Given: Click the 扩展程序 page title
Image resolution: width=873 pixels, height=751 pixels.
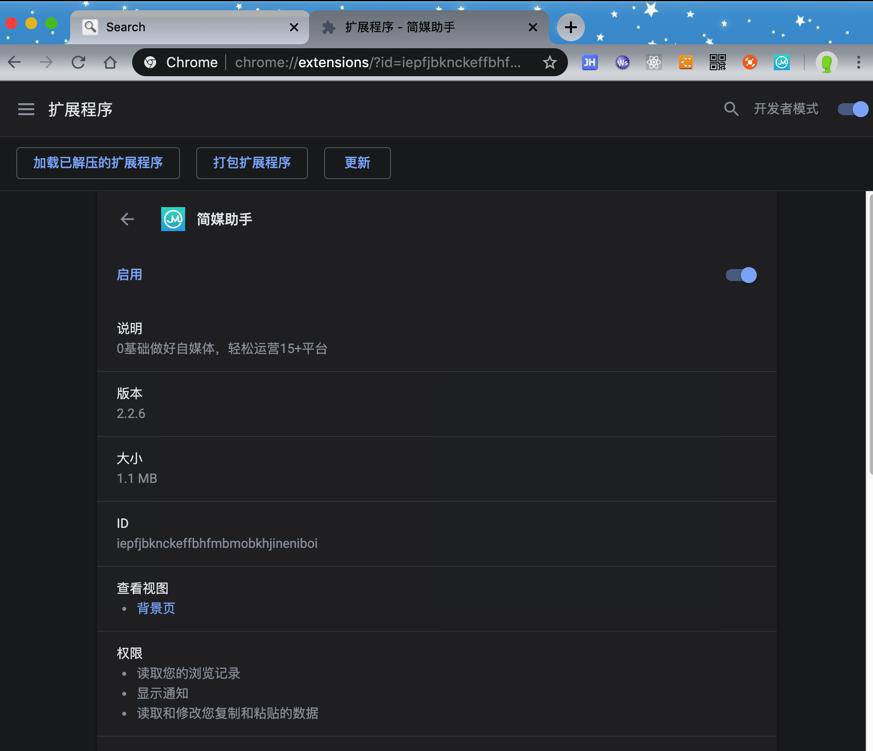Looking at the screenshot, I should [x=80, y=110].
